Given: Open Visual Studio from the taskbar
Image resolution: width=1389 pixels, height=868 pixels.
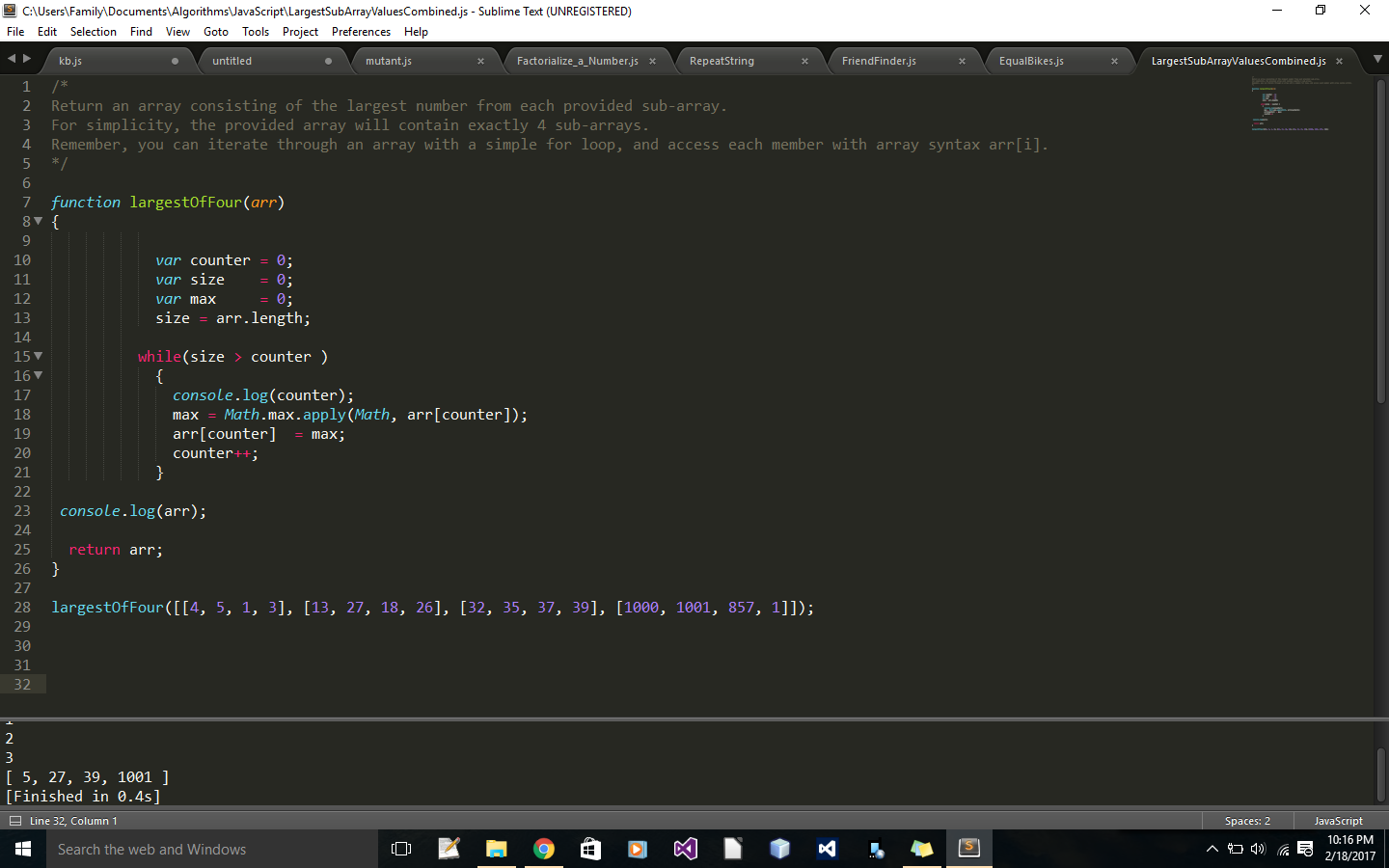Looking at the screenshot, I should tap(685, 849).
